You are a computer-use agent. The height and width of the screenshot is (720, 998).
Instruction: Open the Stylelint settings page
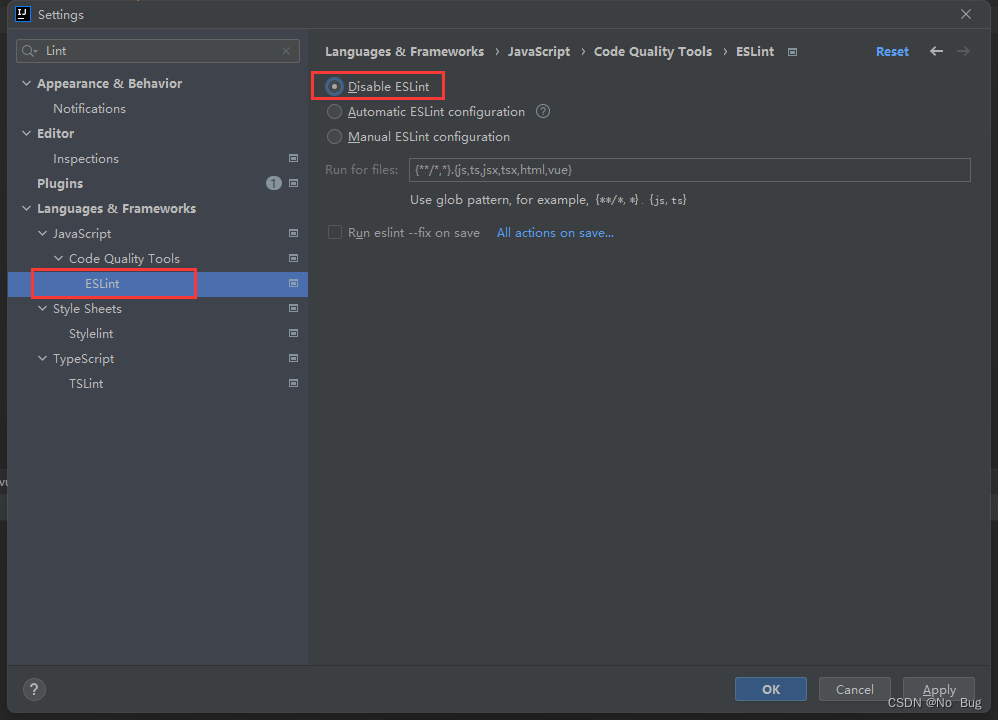pyautogui.click(x=91, y=334)
